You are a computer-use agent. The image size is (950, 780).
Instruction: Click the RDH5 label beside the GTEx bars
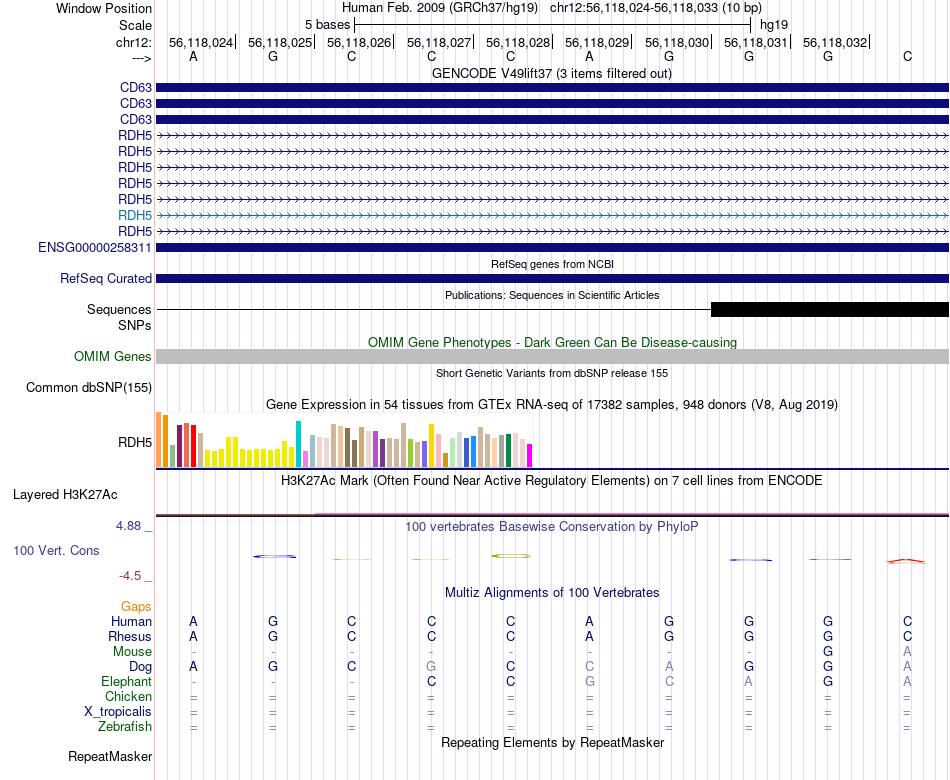pos(135,442)
